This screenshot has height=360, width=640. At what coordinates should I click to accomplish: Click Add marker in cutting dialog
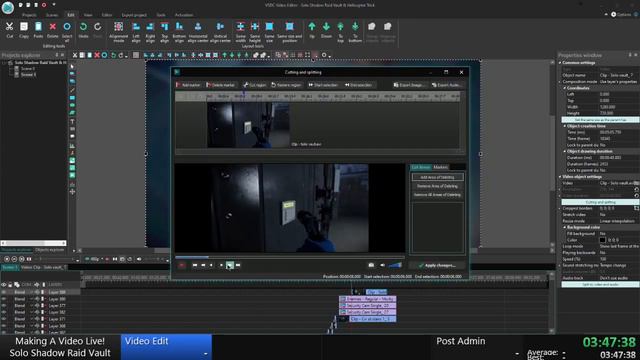pyautogui.click(x=188, y=85)
